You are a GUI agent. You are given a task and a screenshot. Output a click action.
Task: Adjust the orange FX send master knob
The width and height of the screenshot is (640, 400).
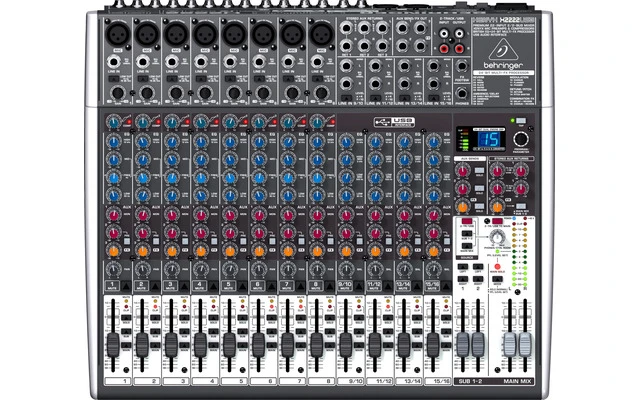462,207
